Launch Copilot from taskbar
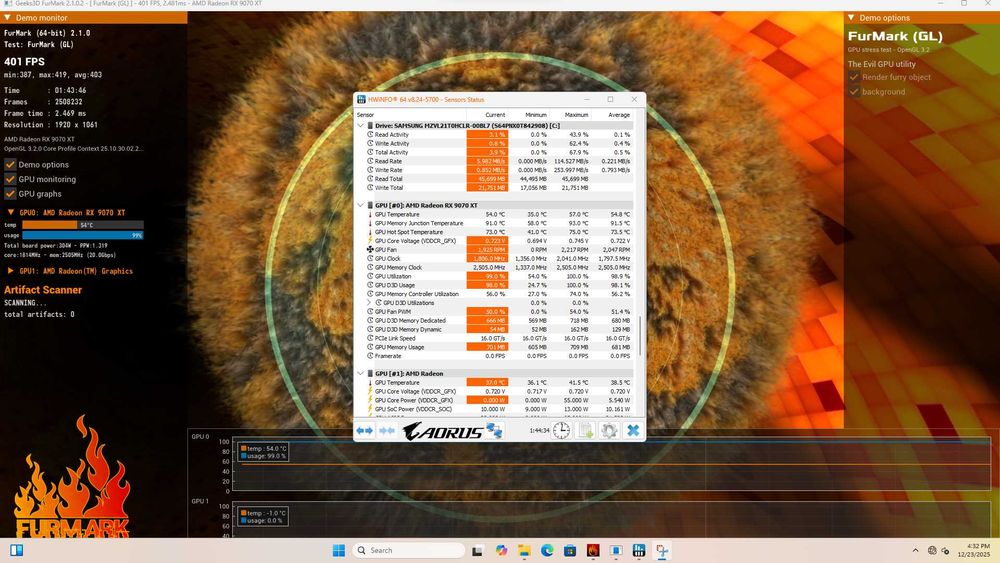This screenshot has height=563, width=1000. pos(501,550)
